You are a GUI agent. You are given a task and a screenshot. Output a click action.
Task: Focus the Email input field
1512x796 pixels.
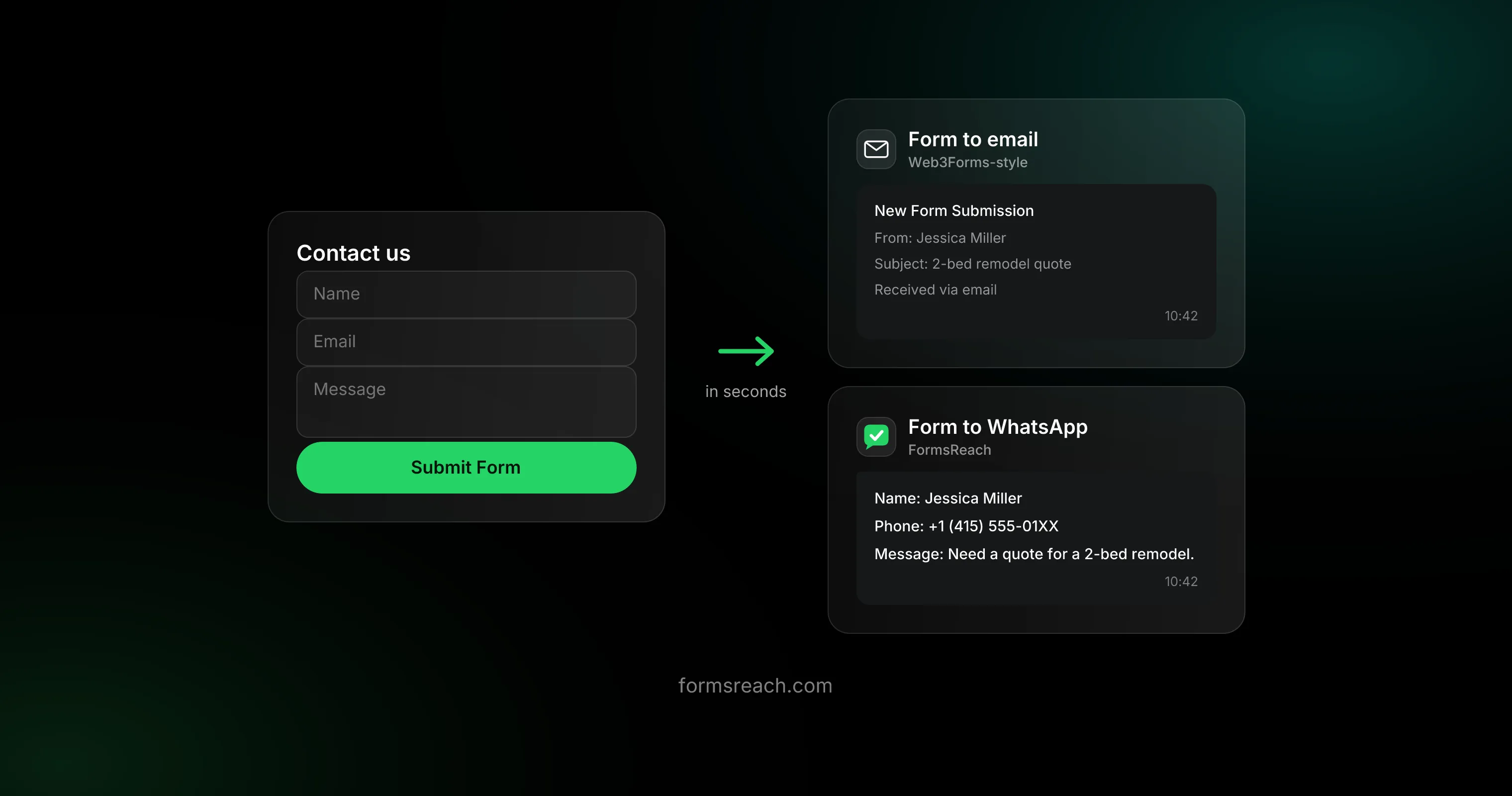point(466,342)
